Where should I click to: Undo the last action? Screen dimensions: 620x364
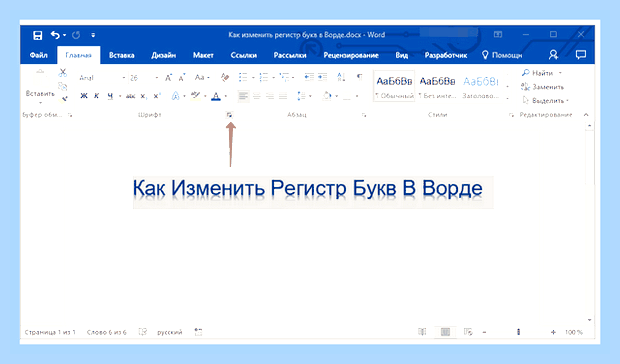pos(55,35)
